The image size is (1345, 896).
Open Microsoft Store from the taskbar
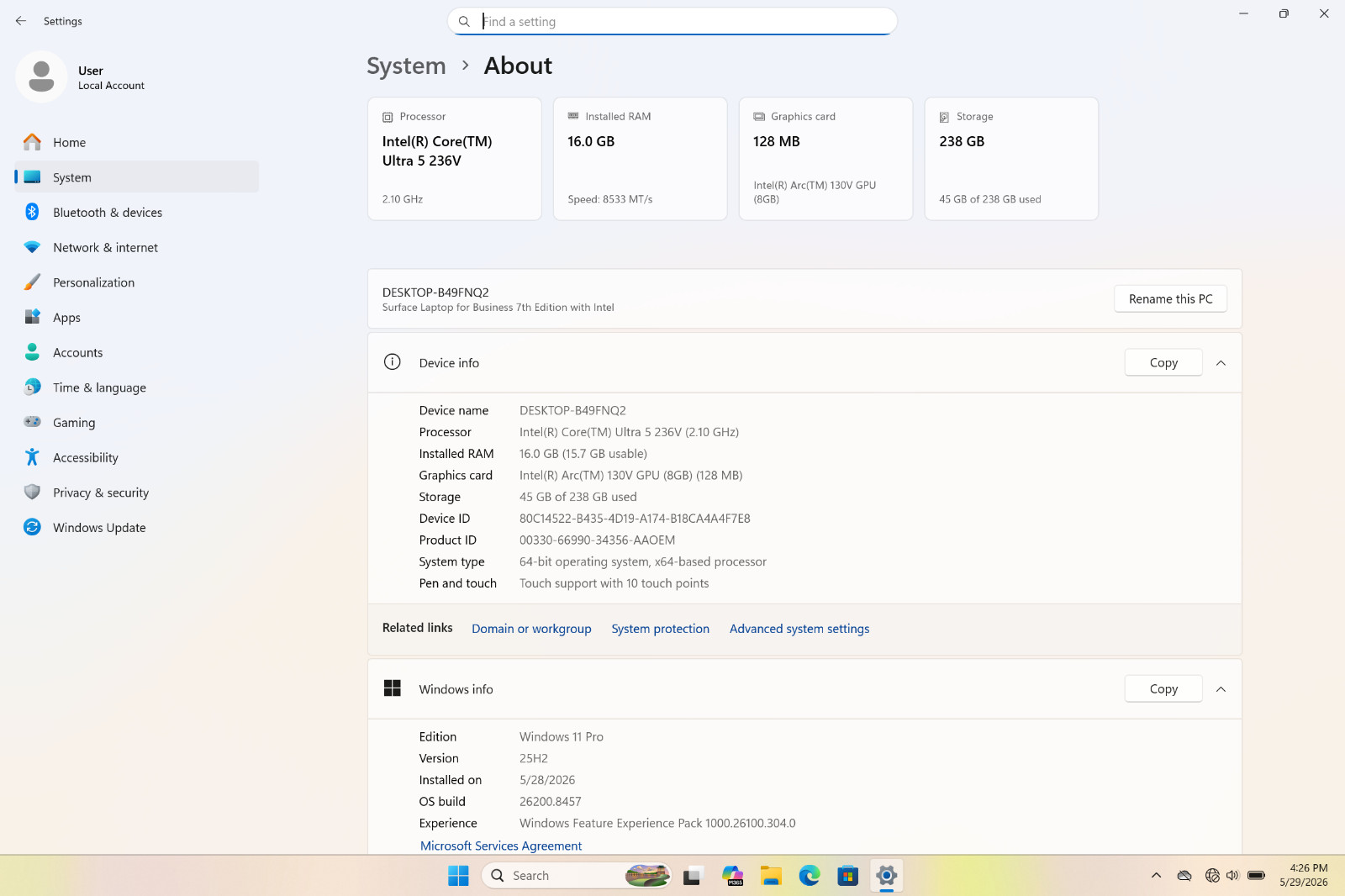pos(848,876)
